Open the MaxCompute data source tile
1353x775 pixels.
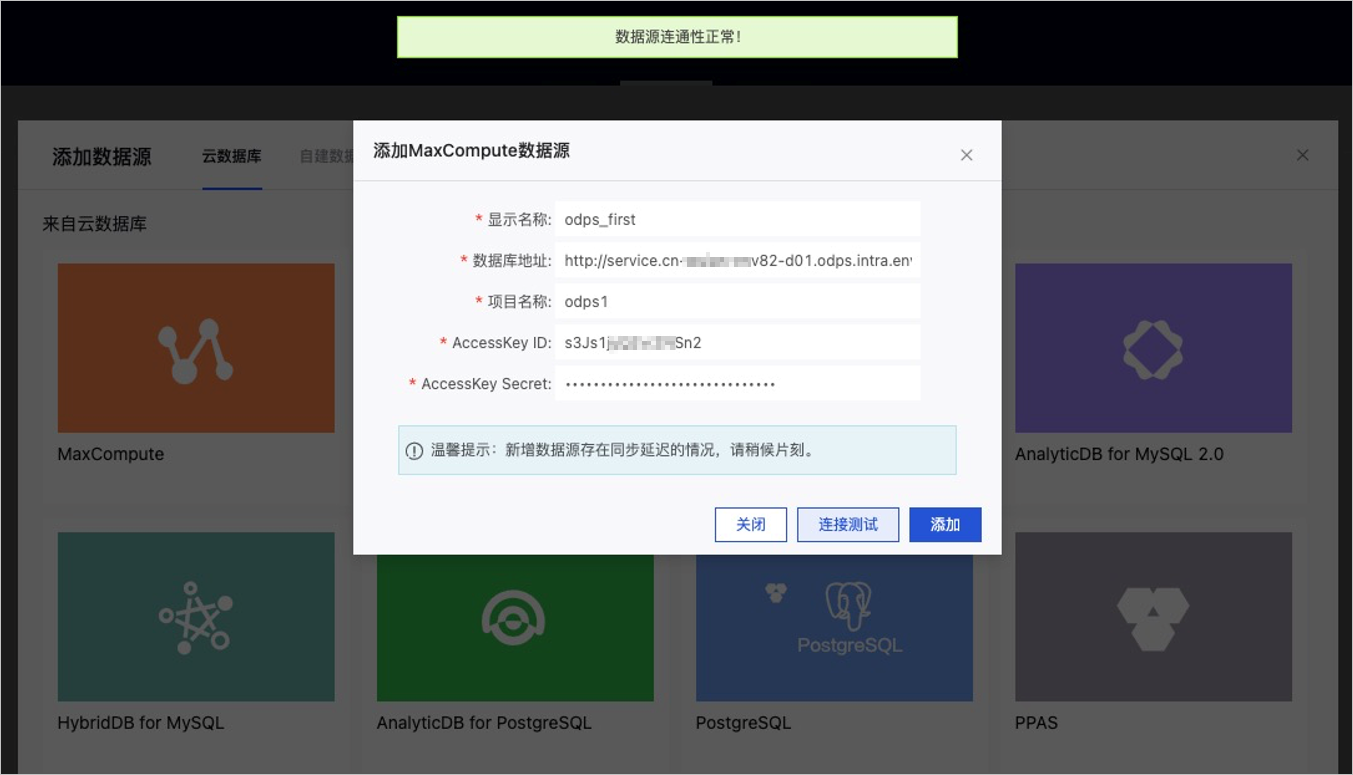point(196,348)
